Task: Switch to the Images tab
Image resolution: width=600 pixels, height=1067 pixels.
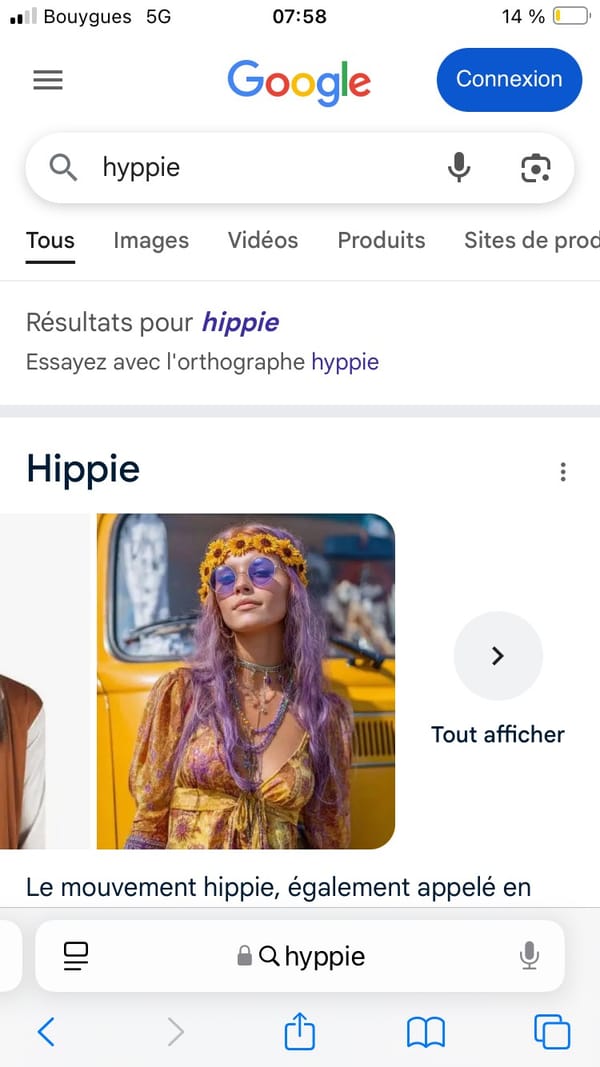Action: 151,240
